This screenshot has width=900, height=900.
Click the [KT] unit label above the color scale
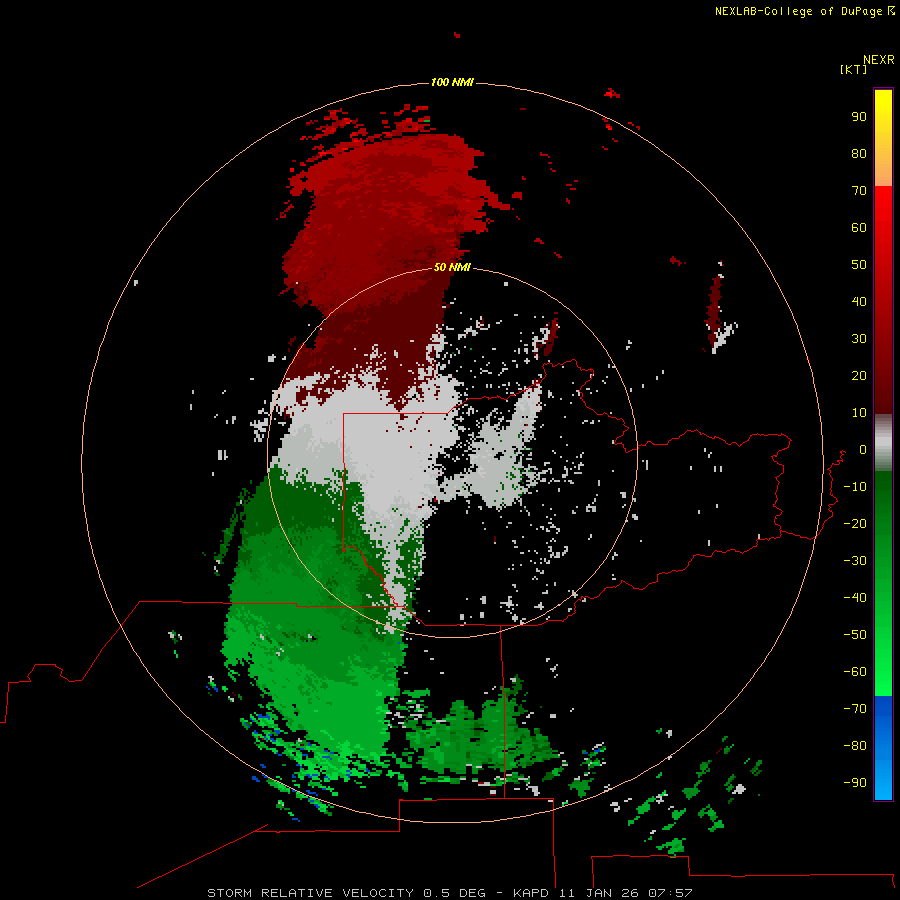[853, 69]
